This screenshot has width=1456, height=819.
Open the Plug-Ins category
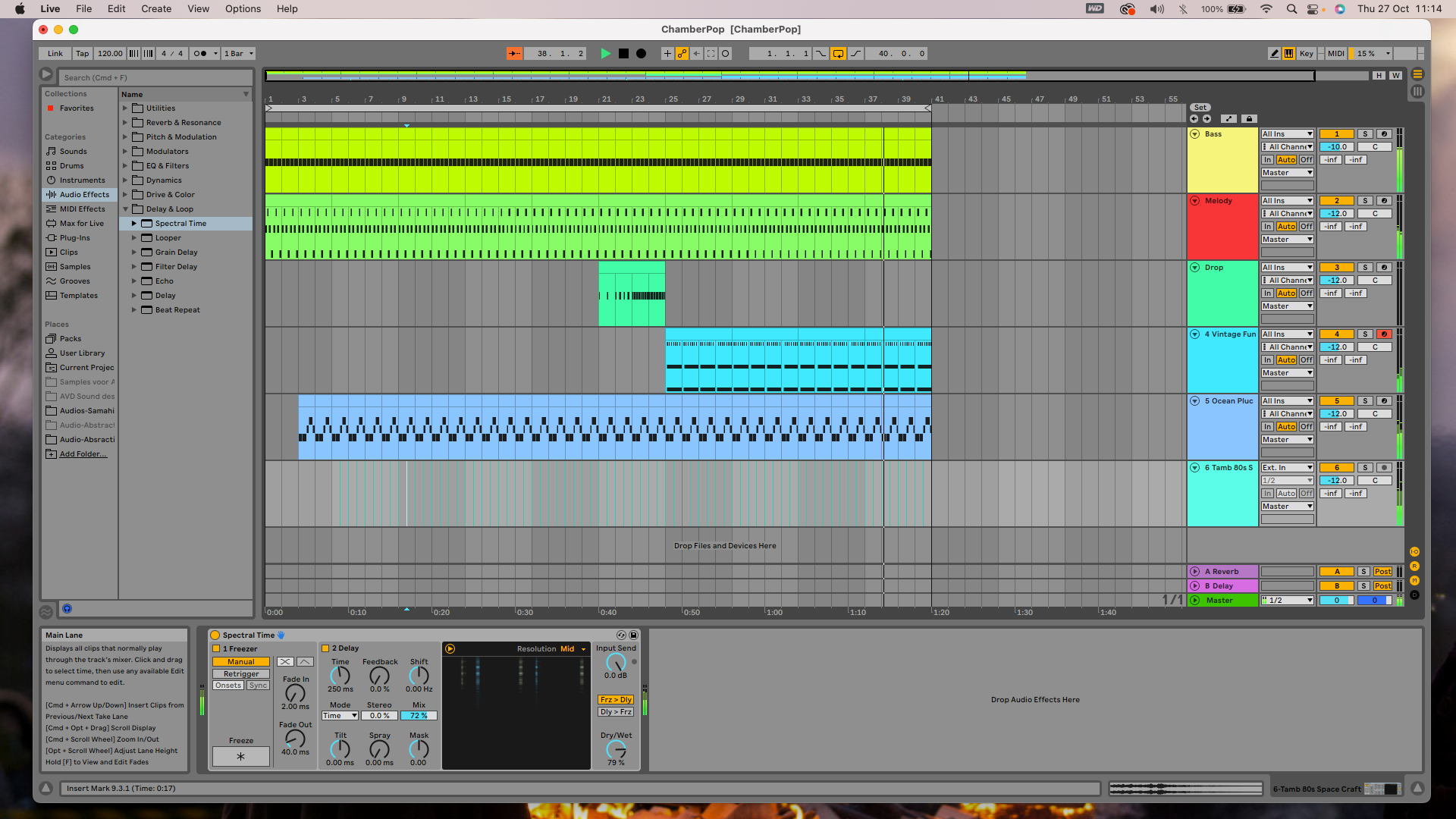(74, 237)
